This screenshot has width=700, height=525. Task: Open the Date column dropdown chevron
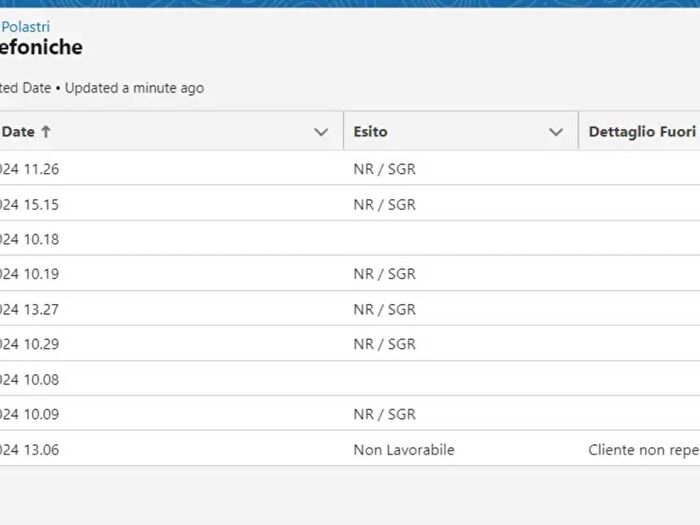(x=321, y=132)
